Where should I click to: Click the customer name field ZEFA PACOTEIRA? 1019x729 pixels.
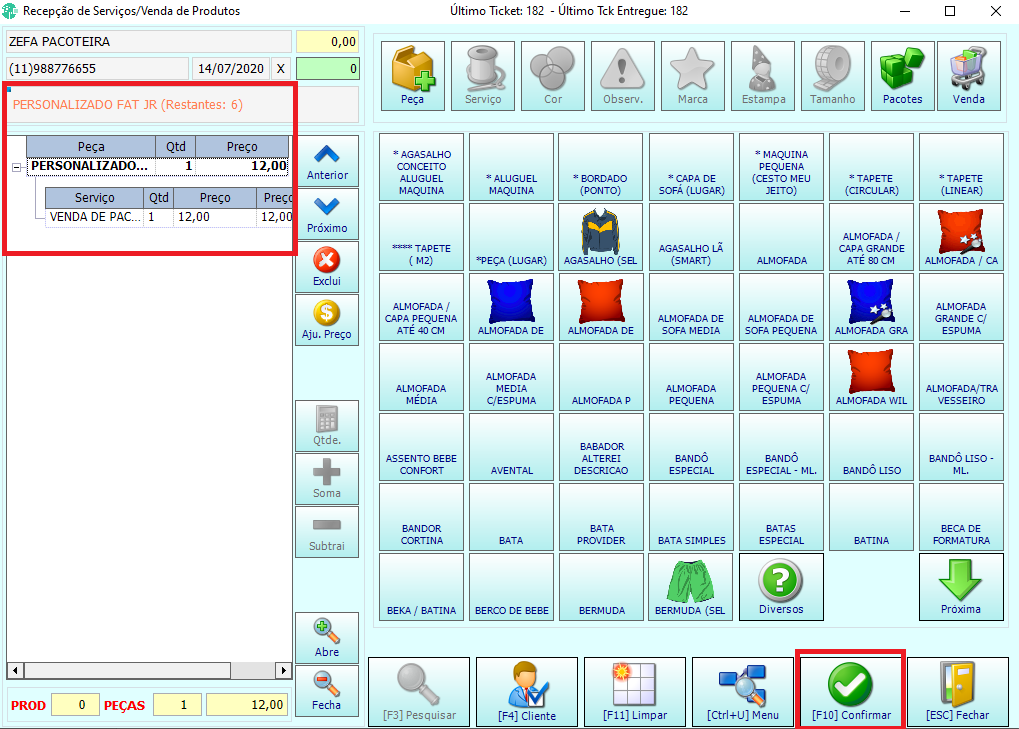[x=149, y=42]
